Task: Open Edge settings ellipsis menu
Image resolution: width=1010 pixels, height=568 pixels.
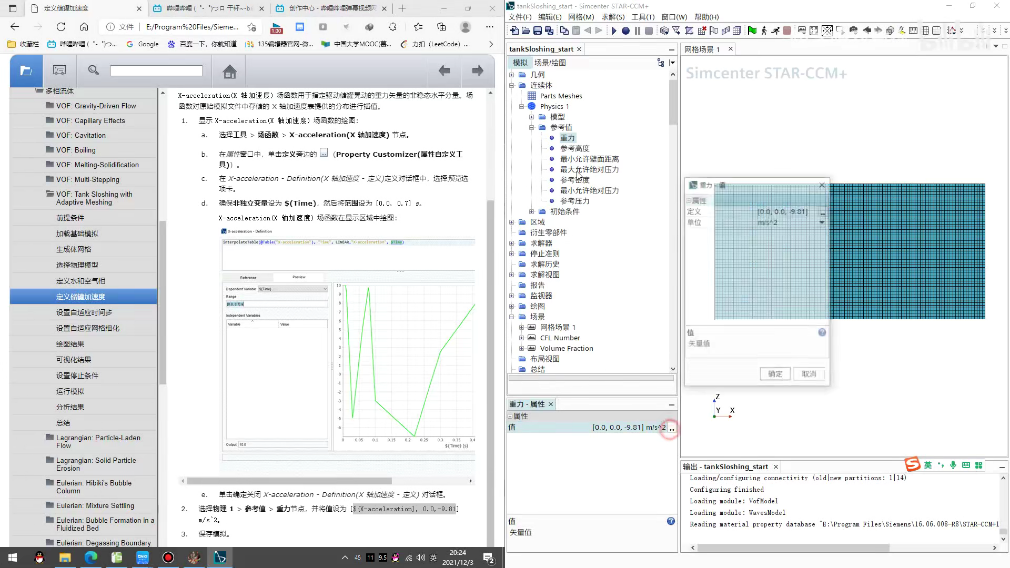Action: [490, 27]
